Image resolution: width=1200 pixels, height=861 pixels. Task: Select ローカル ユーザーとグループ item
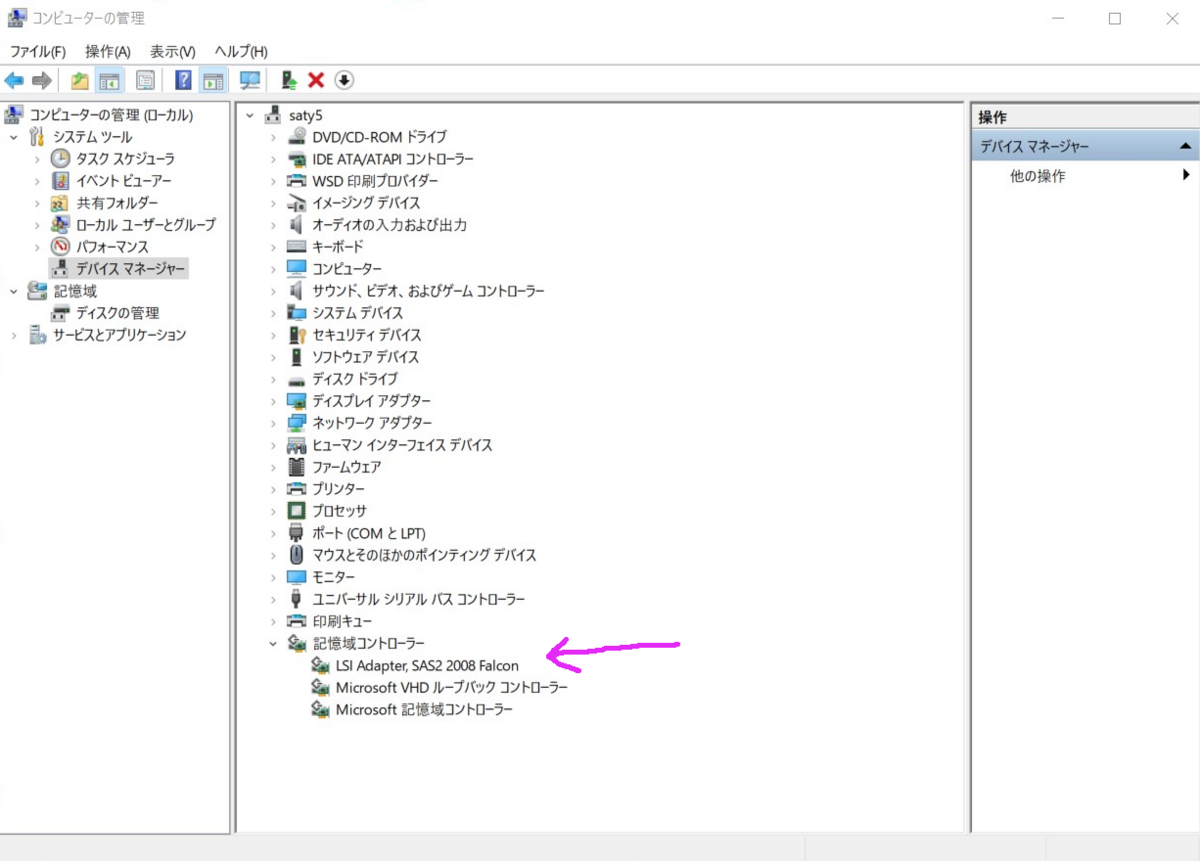click(x=146, y=225)
